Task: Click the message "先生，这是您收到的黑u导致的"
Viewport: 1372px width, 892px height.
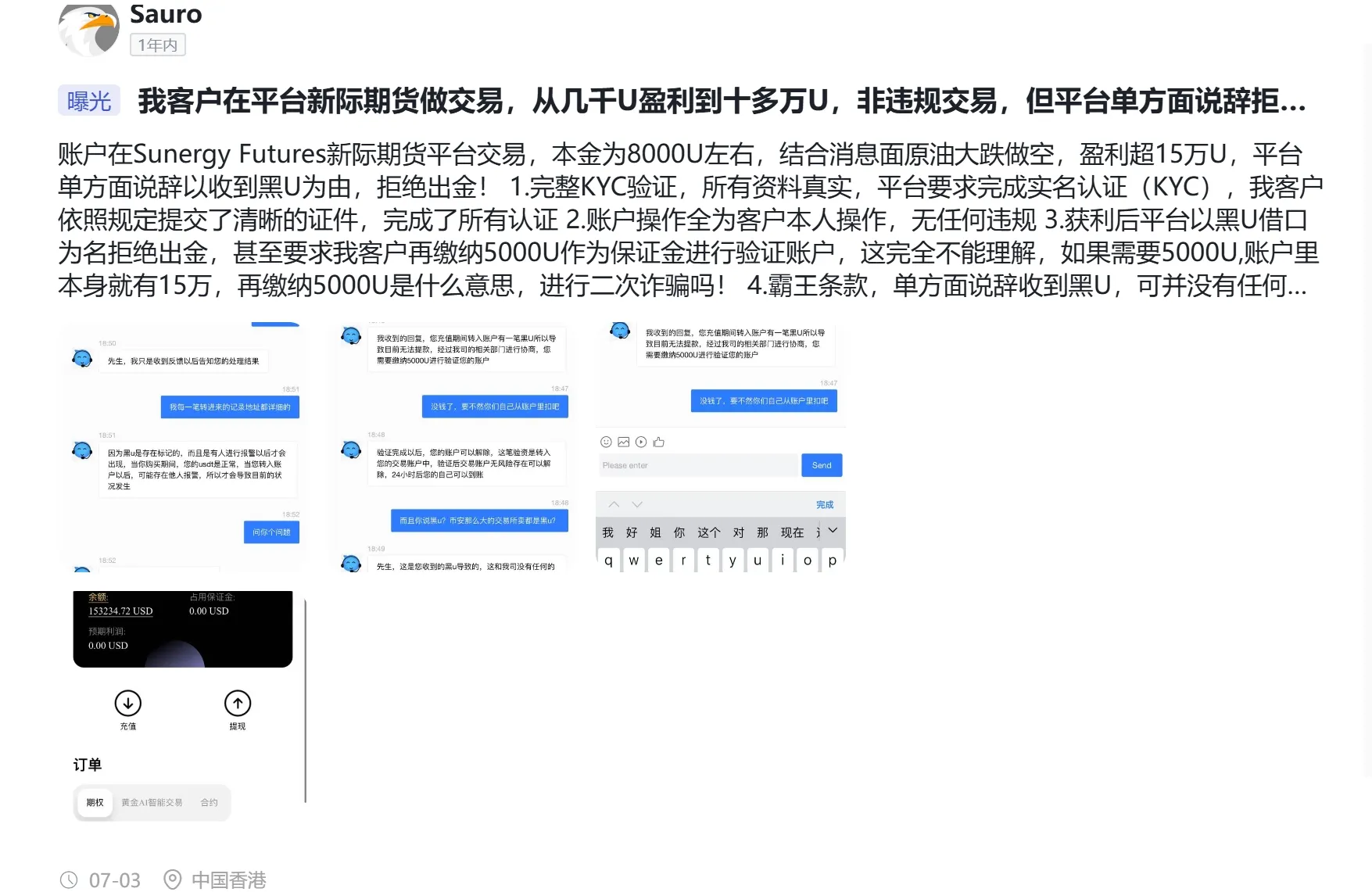Action: click(466, 566)
